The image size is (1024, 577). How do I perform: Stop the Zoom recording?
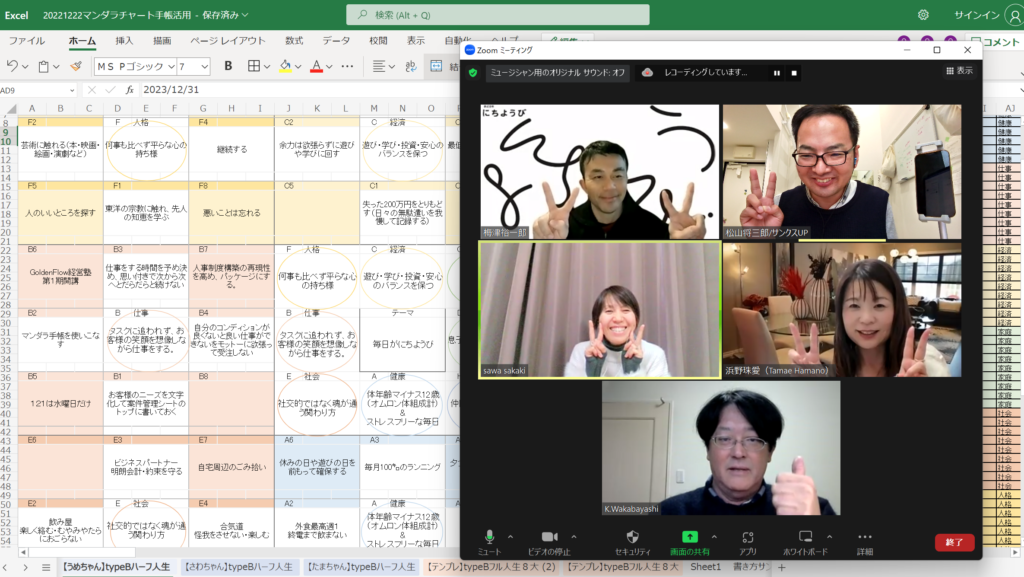tap(794, 73)
